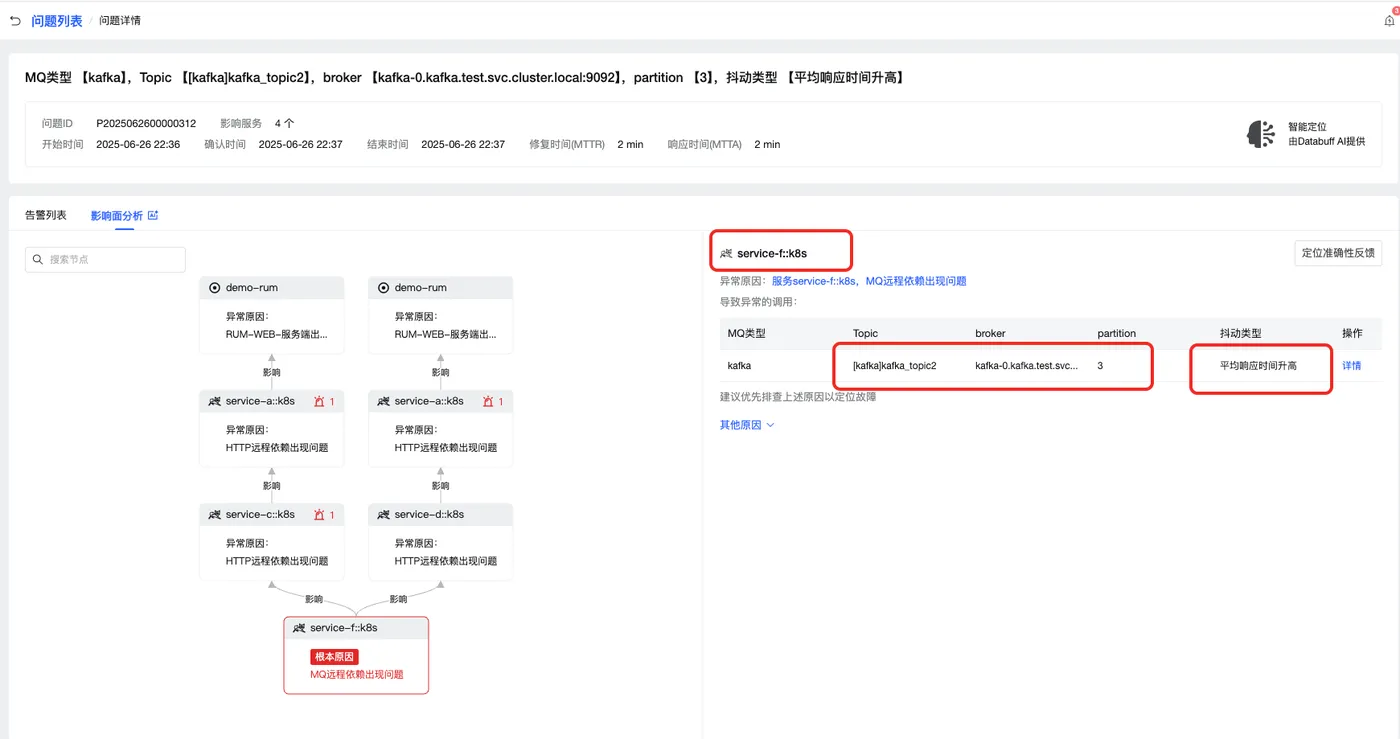Click the 问题详情 breadcrumb

pyautogui.click(x=119, y=21)
